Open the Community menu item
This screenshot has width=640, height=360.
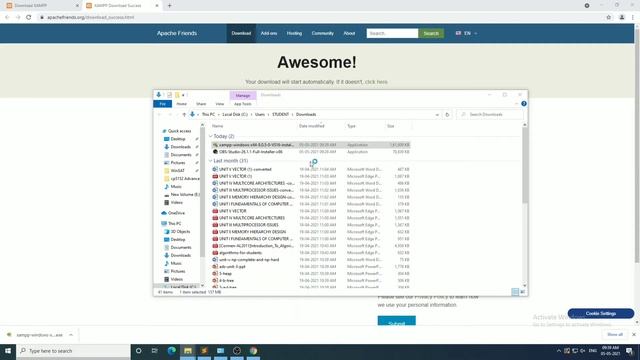[x=322, y=33]
